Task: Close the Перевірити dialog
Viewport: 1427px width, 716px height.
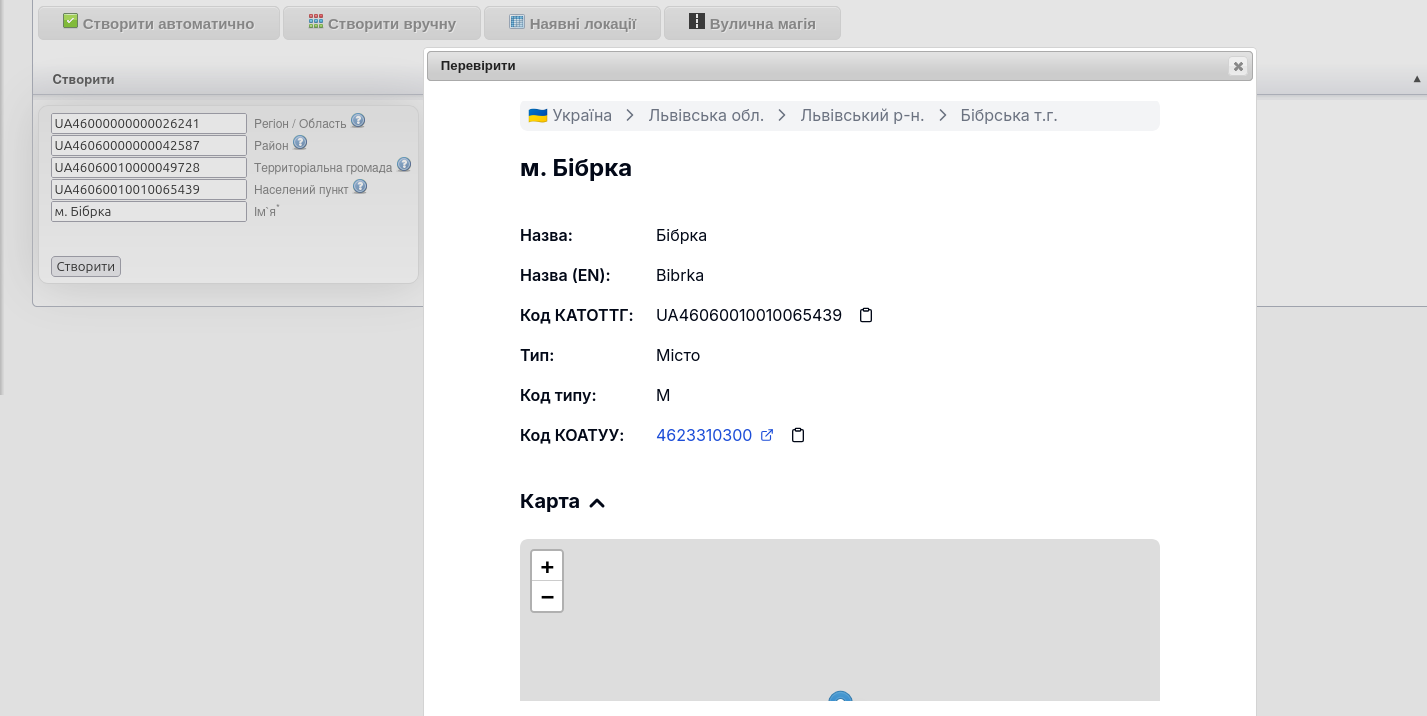Action: coord(1238,66)
